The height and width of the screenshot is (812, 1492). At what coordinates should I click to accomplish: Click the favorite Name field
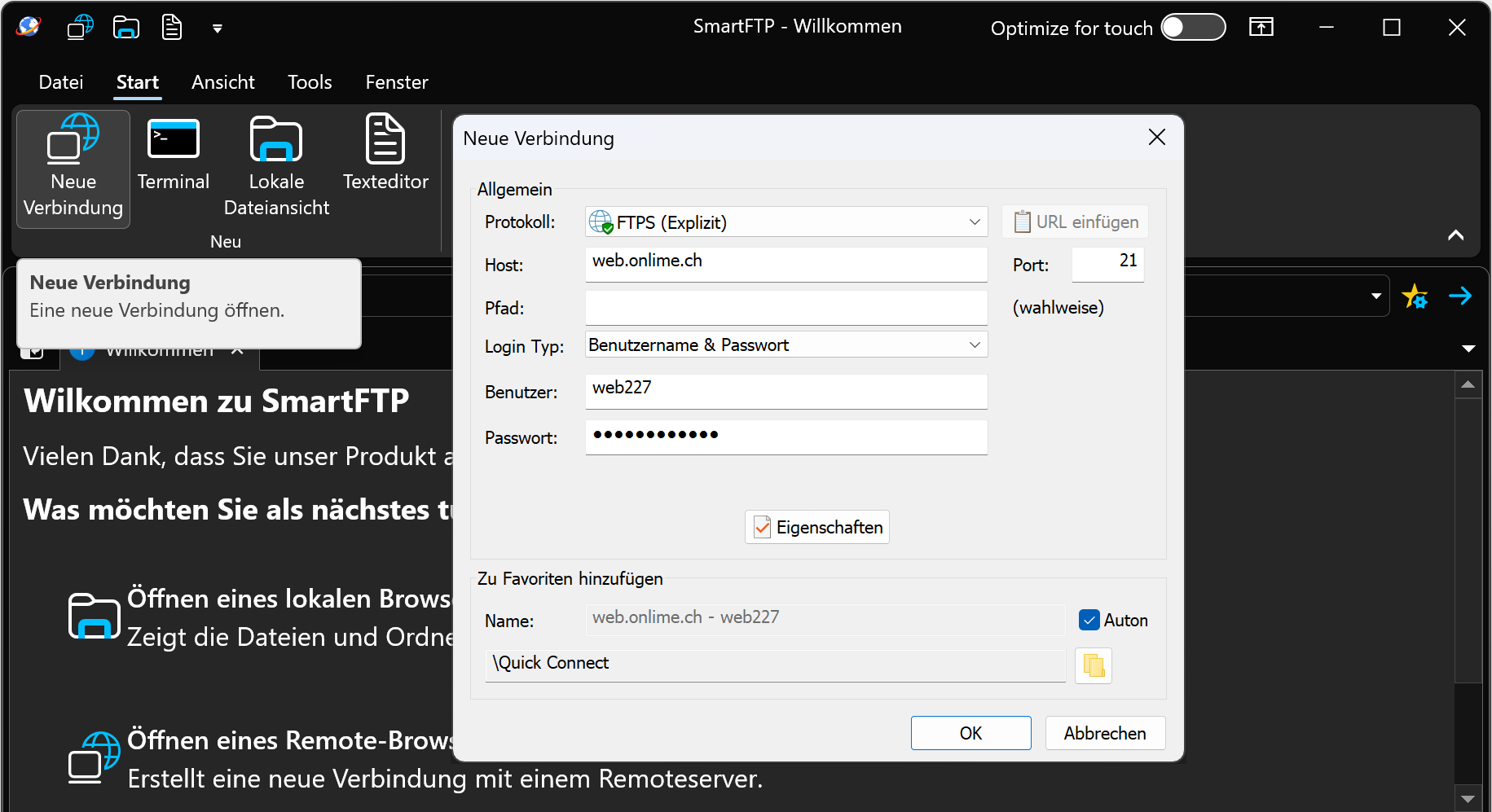[825, 620]
